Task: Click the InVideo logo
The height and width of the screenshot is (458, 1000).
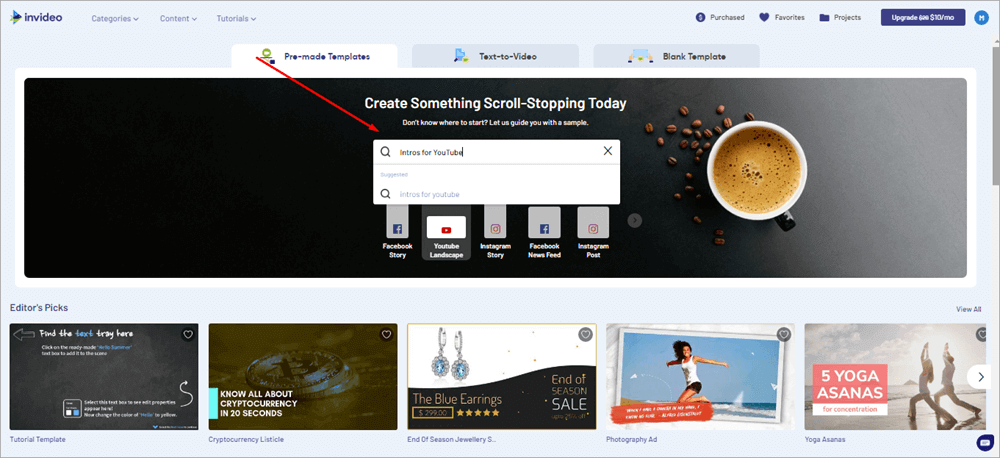Action: (x=37, y=17)
